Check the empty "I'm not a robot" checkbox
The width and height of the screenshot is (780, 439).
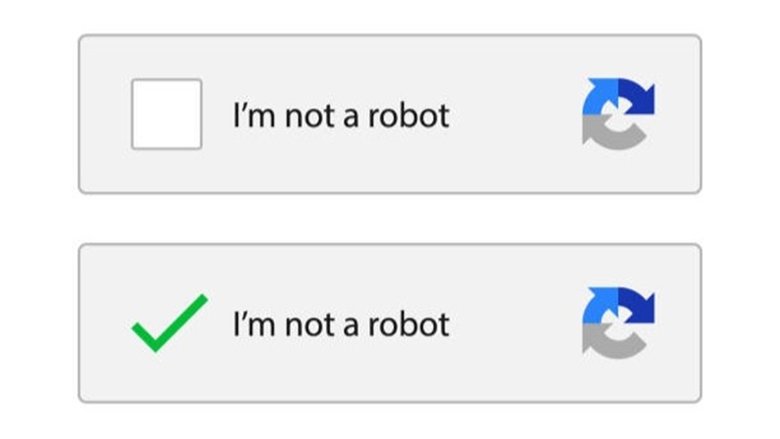pyautogui.click(x=166, y=114)
